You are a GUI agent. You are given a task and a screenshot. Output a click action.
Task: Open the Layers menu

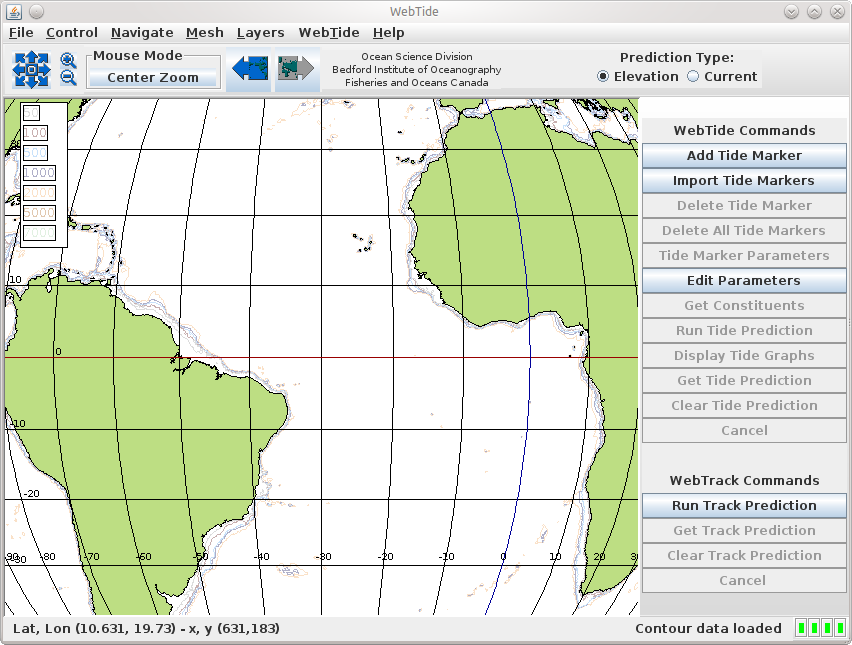click(260, 33)
